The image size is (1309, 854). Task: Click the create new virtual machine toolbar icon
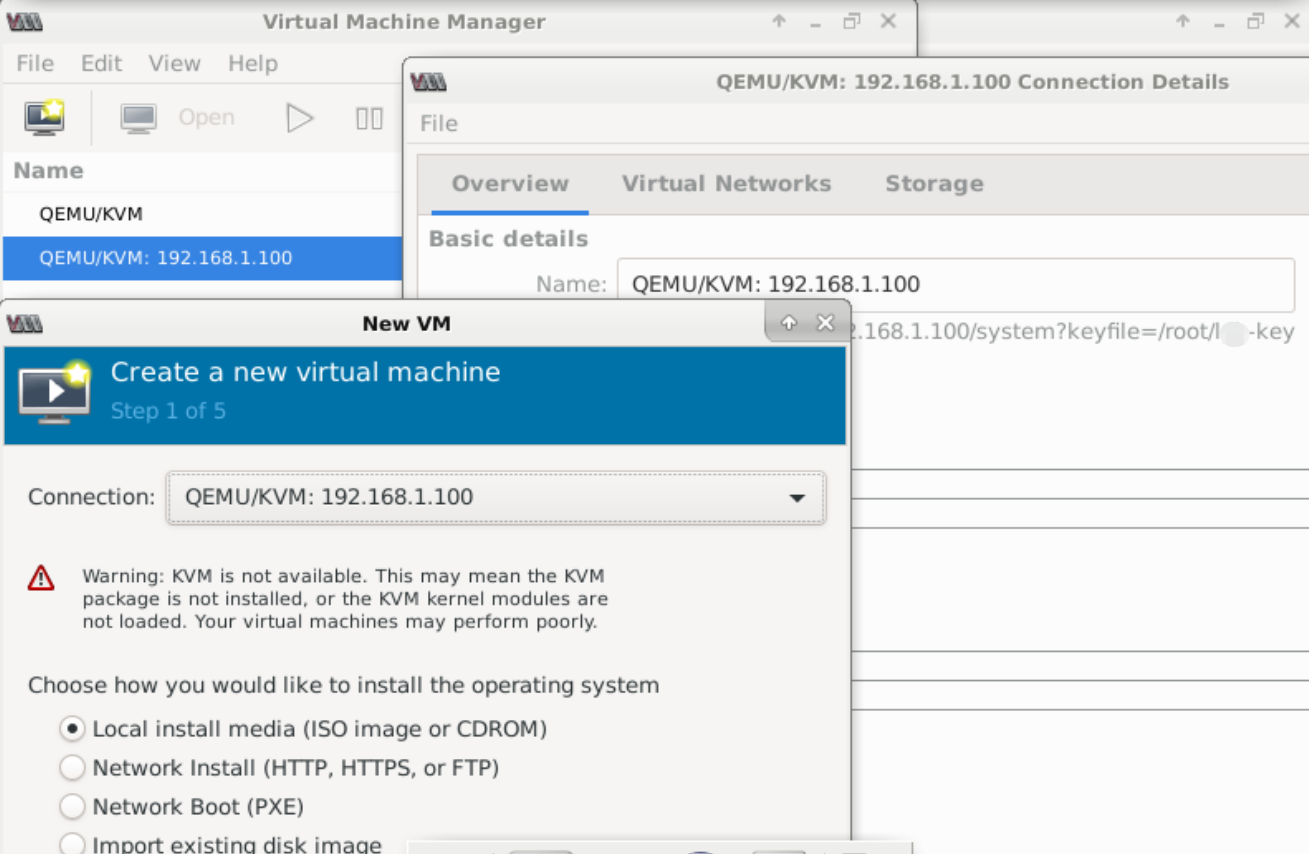pyautogui.click(x=45, y=118)
